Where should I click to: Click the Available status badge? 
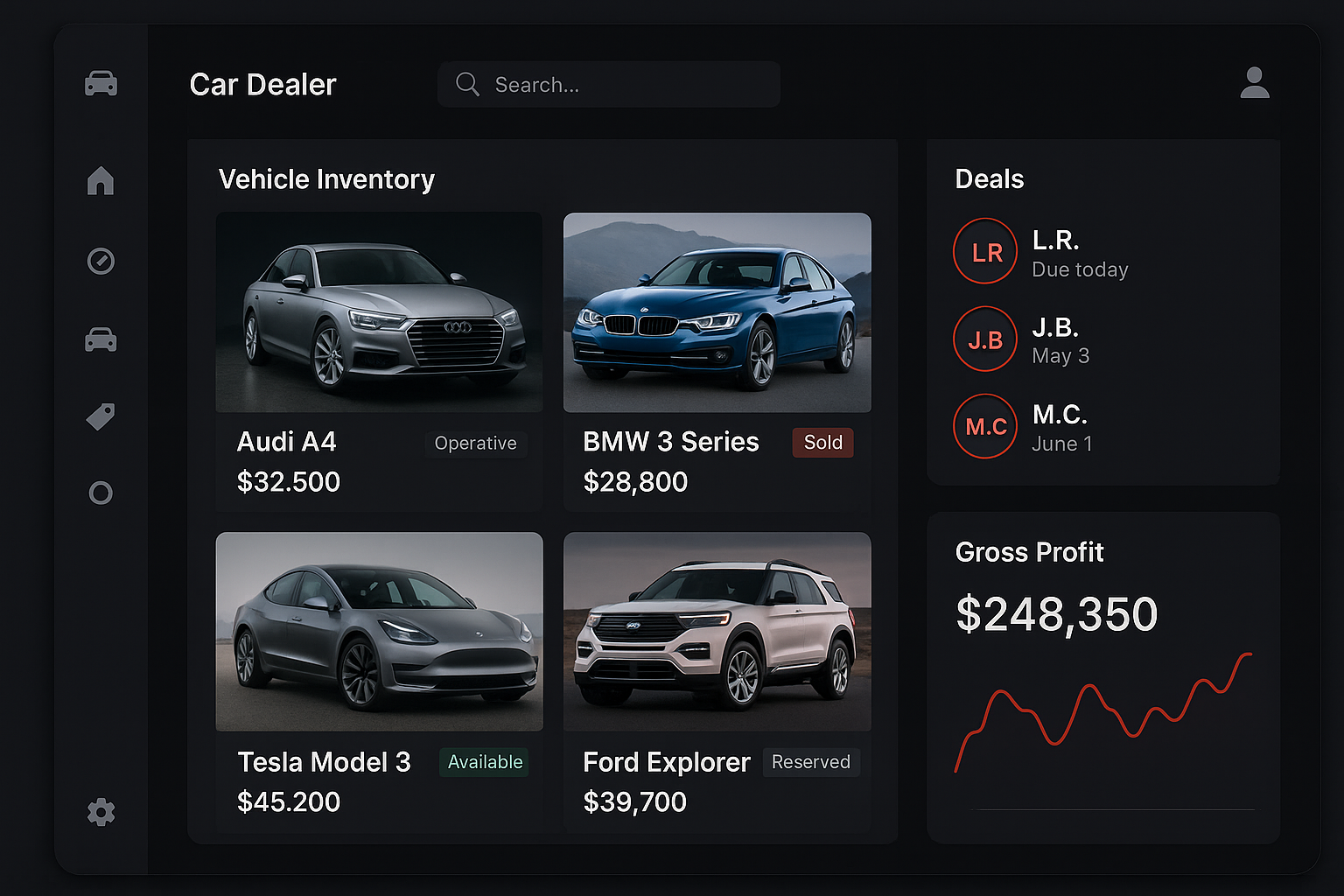484,762
